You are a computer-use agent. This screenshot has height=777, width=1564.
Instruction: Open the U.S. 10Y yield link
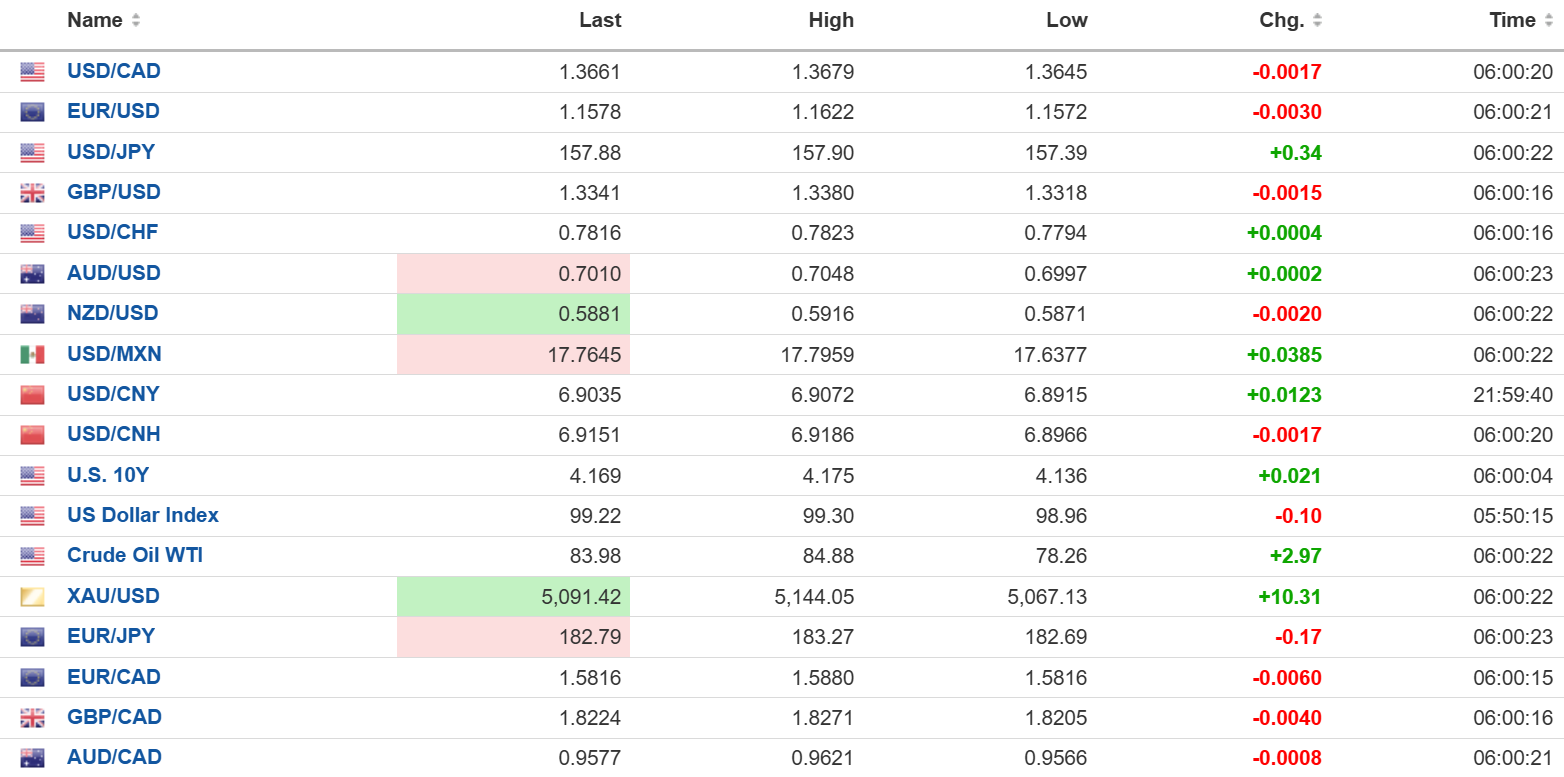click(x=107, y=475)
